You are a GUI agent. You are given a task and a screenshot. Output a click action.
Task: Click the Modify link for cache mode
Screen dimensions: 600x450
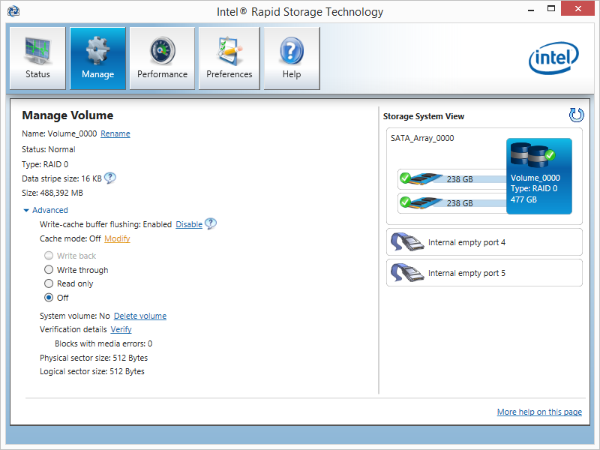coord(117,239)
